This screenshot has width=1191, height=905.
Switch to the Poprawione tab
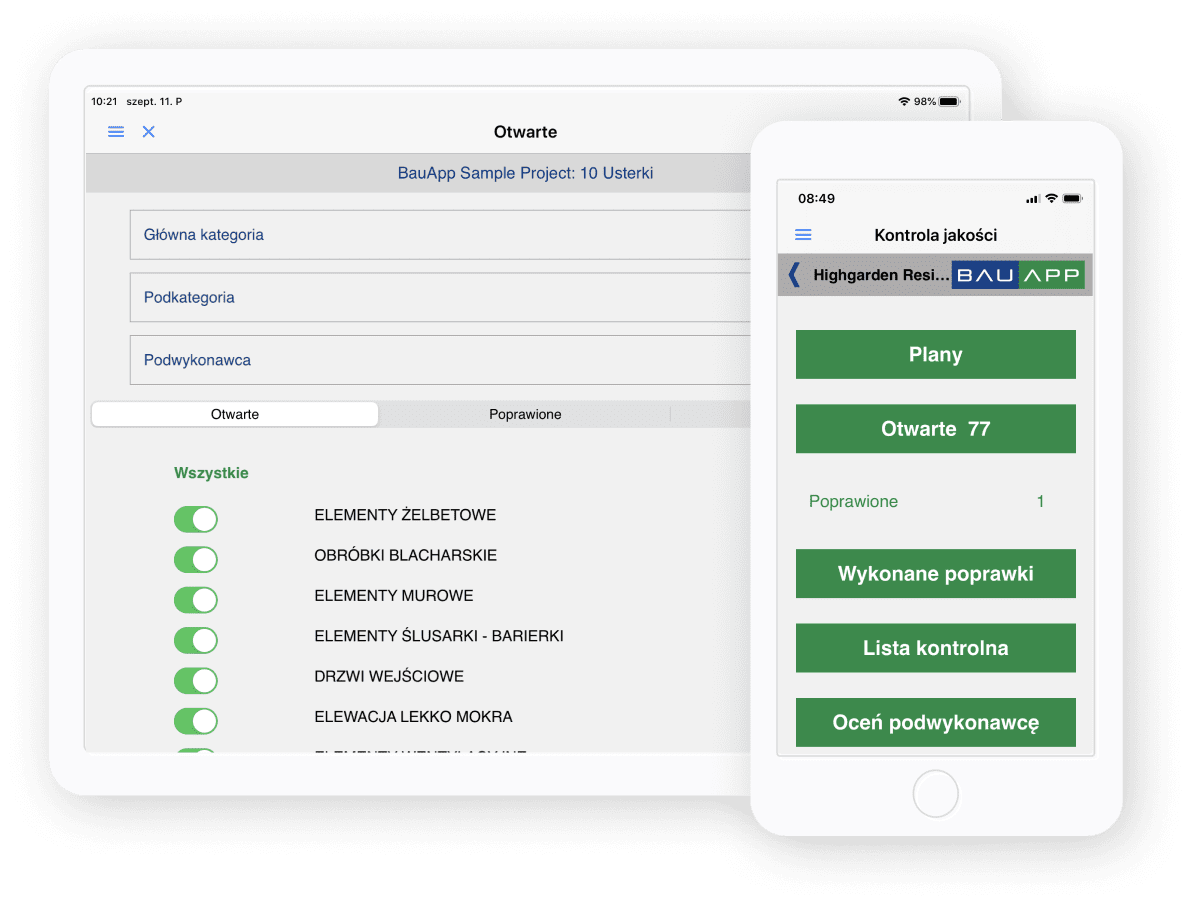(x=525, y=414)
